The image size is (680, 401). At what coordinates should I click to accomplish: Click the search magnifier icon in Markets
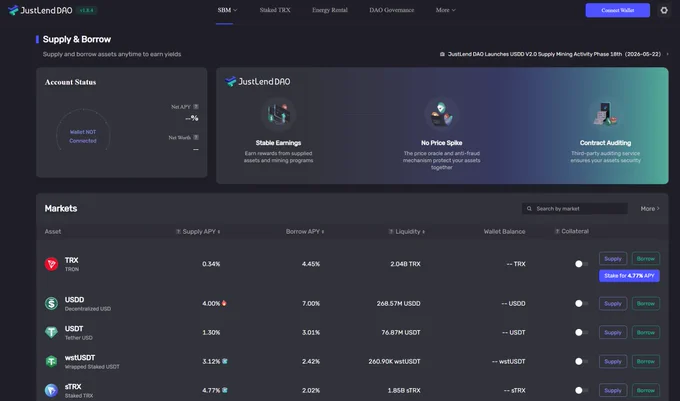pos(529,209)
